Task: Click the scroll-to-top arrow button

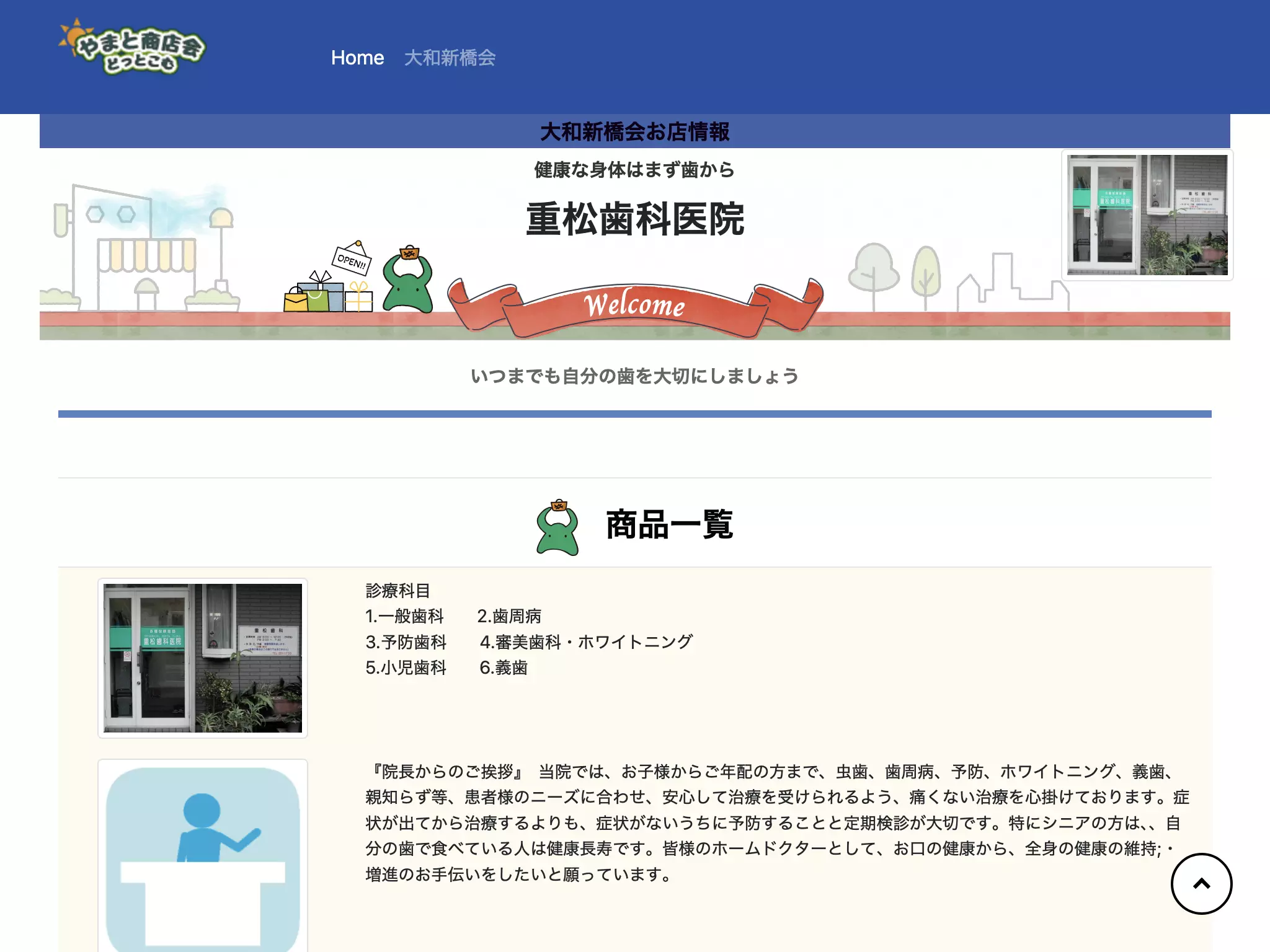Action: point(1201,883)
